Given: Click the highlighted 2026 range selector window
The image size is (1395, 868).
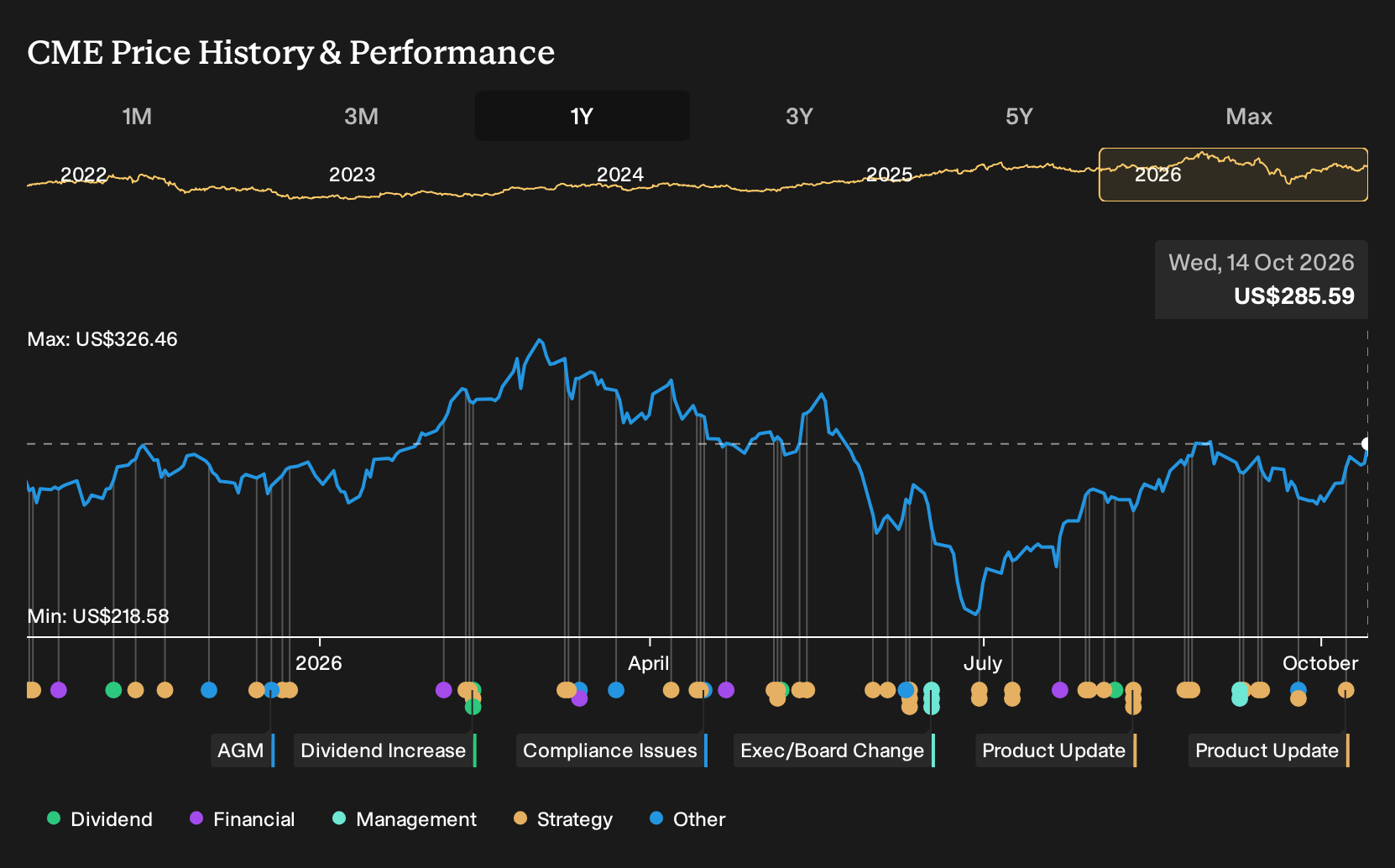Looking at the screenshot, I should click(1233, 175).
